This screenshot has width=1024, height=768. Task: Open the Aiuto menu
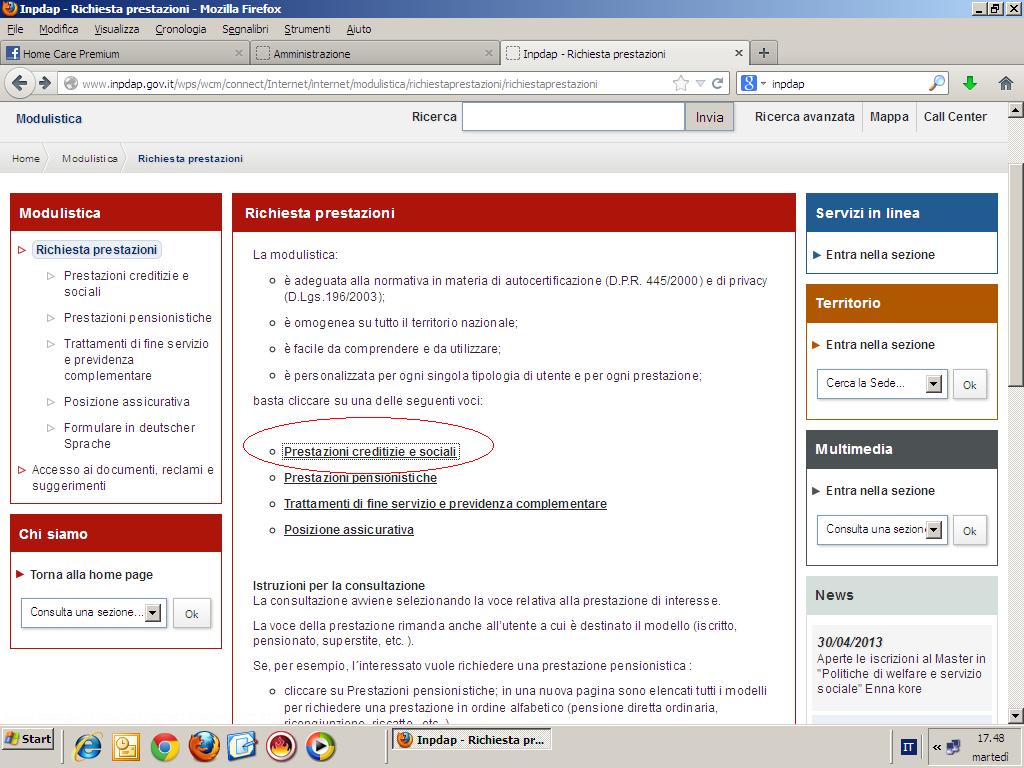359,29
